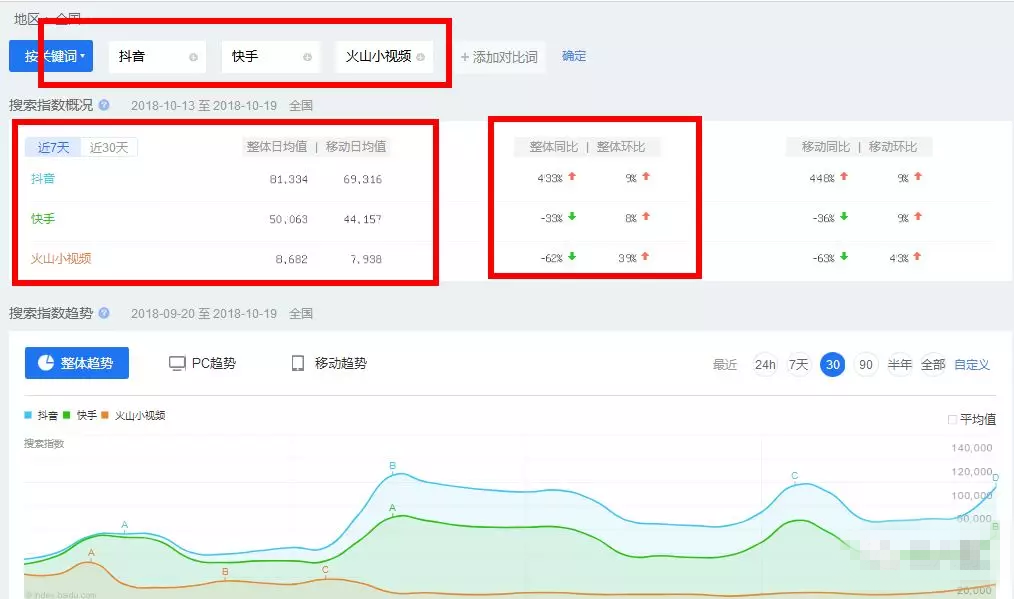1014x599 pixels.
Task: Click the green down arrow beside -36%
Action: (x=844, y=217)
